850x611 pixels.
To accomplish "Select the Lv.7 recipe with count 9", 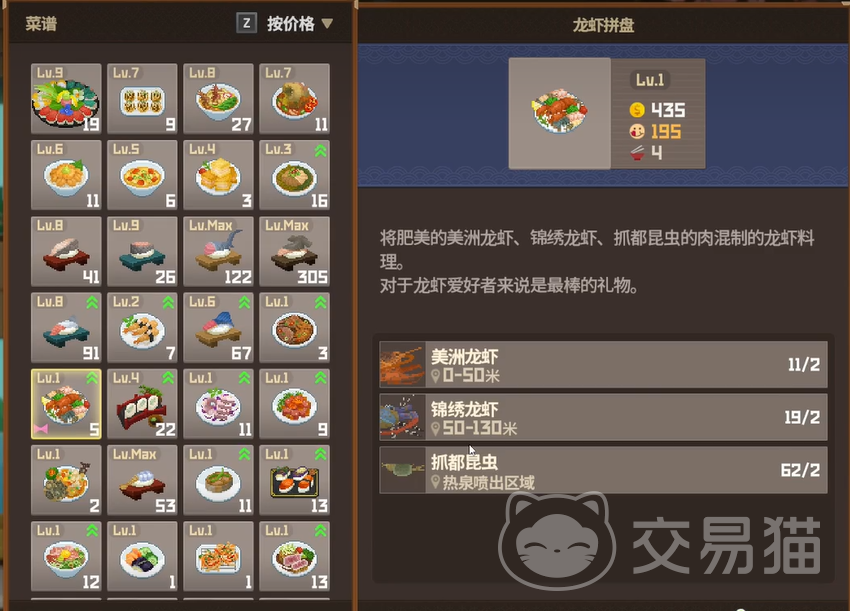I will pyautogui.click(x=143, y=99).
